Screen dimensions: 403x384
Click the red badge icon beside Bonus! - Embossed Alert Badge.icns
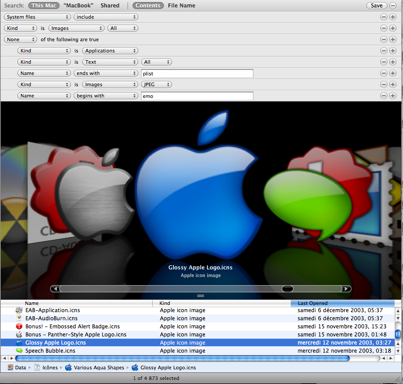[x=19, y=326]
